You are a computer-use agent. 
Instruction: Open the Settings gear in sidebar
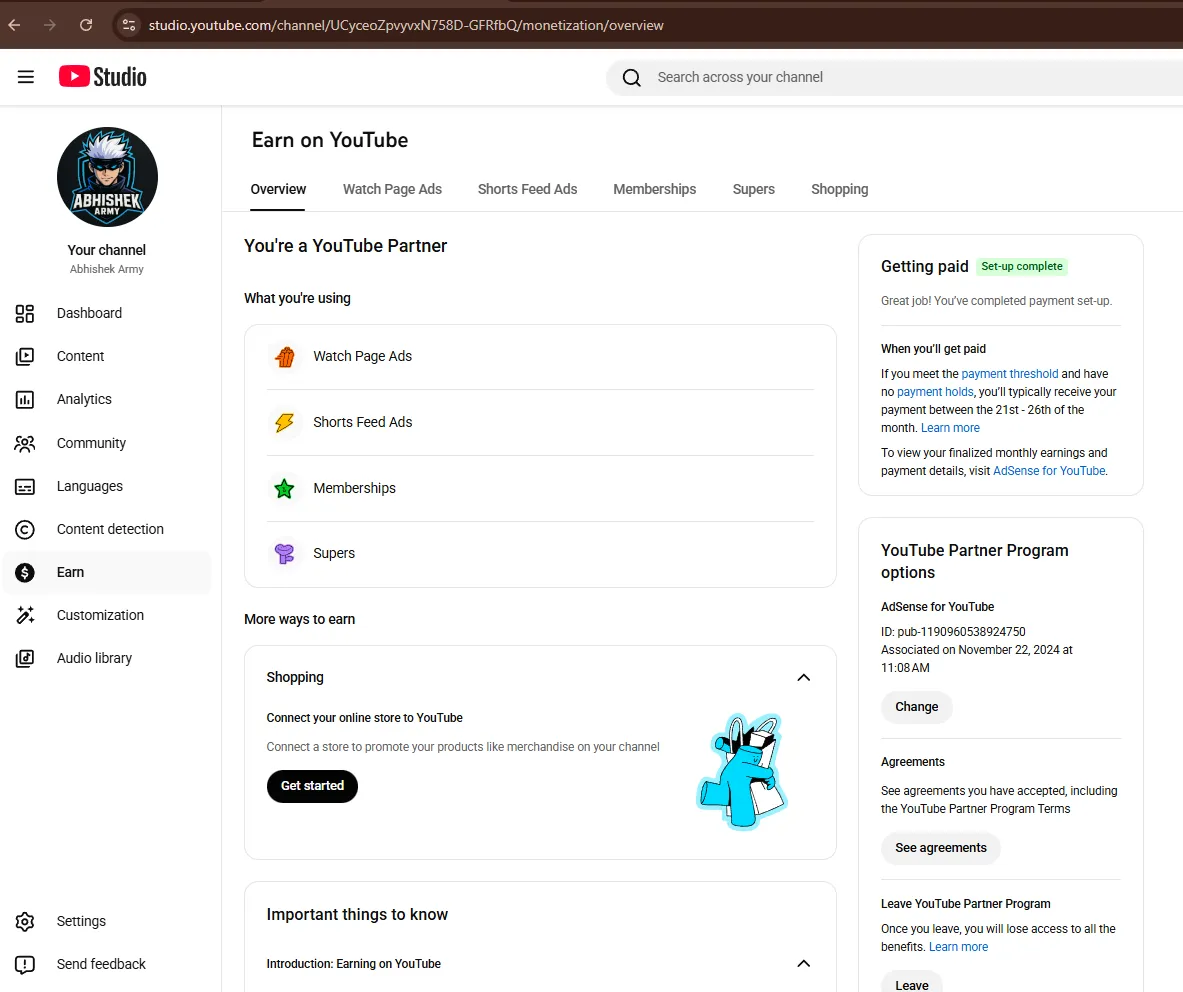25,921
